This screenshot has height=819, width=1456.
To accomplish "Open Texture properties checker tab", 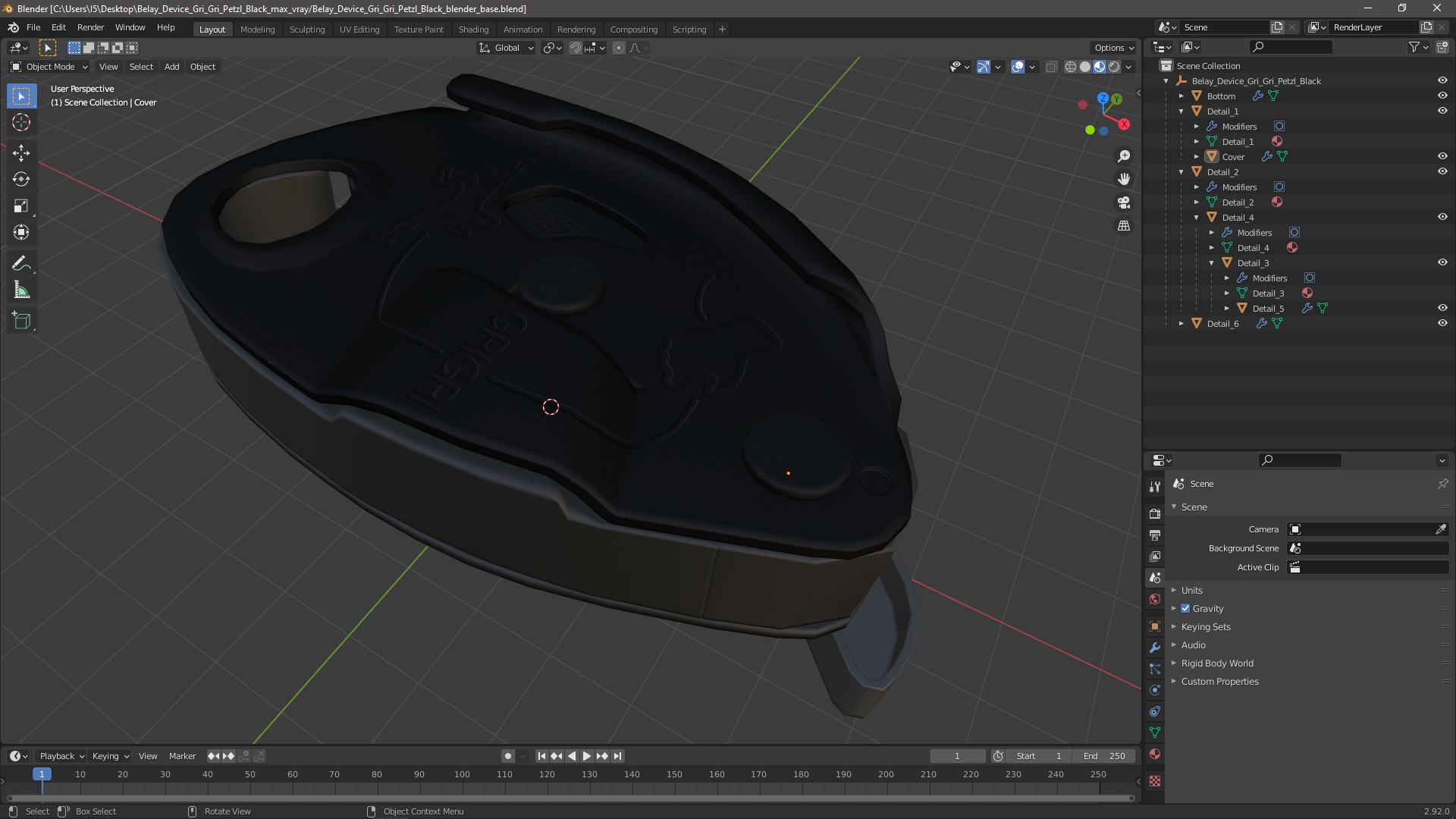I will (x=1155, y=781).
